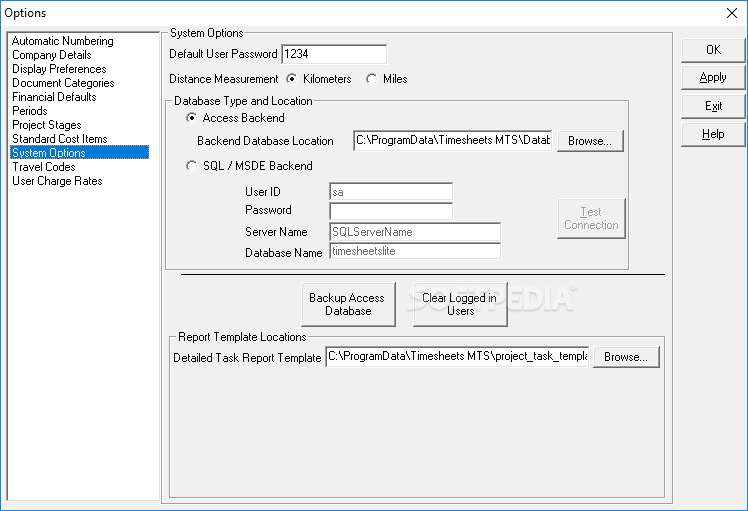Screen dimensions: 748x511
Task: Confirm settings with OK button
Action: 713,50
